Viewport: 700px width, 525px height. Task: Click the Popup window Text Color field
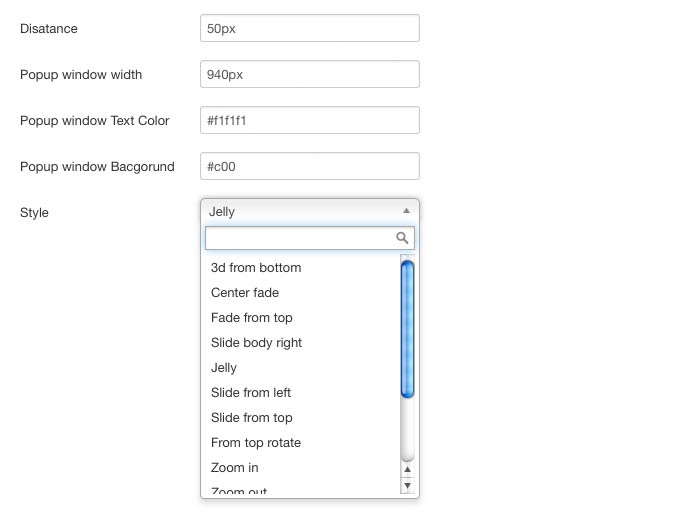[x=309, y=121]
